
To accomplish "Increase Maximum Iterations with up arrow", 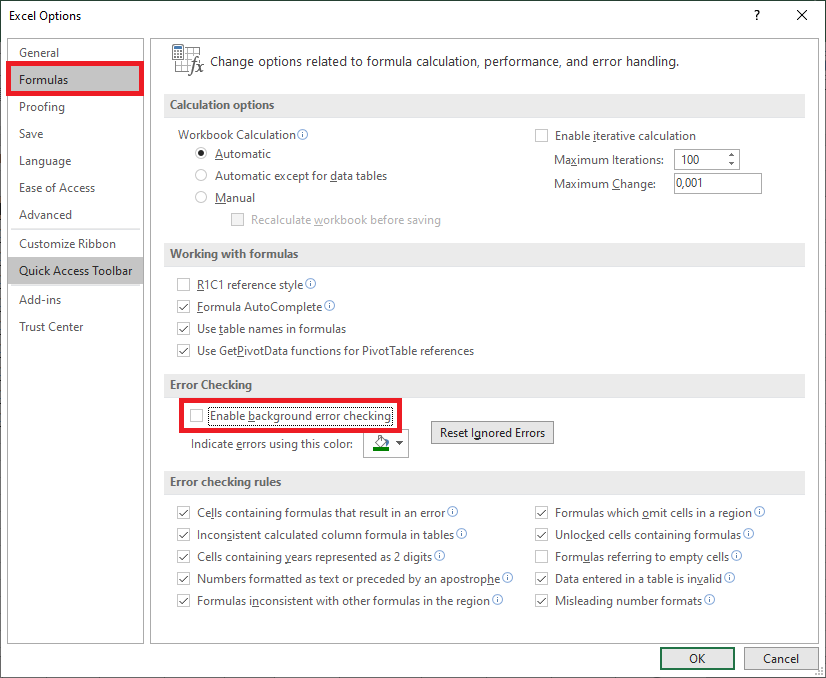I will coord(731,155).
